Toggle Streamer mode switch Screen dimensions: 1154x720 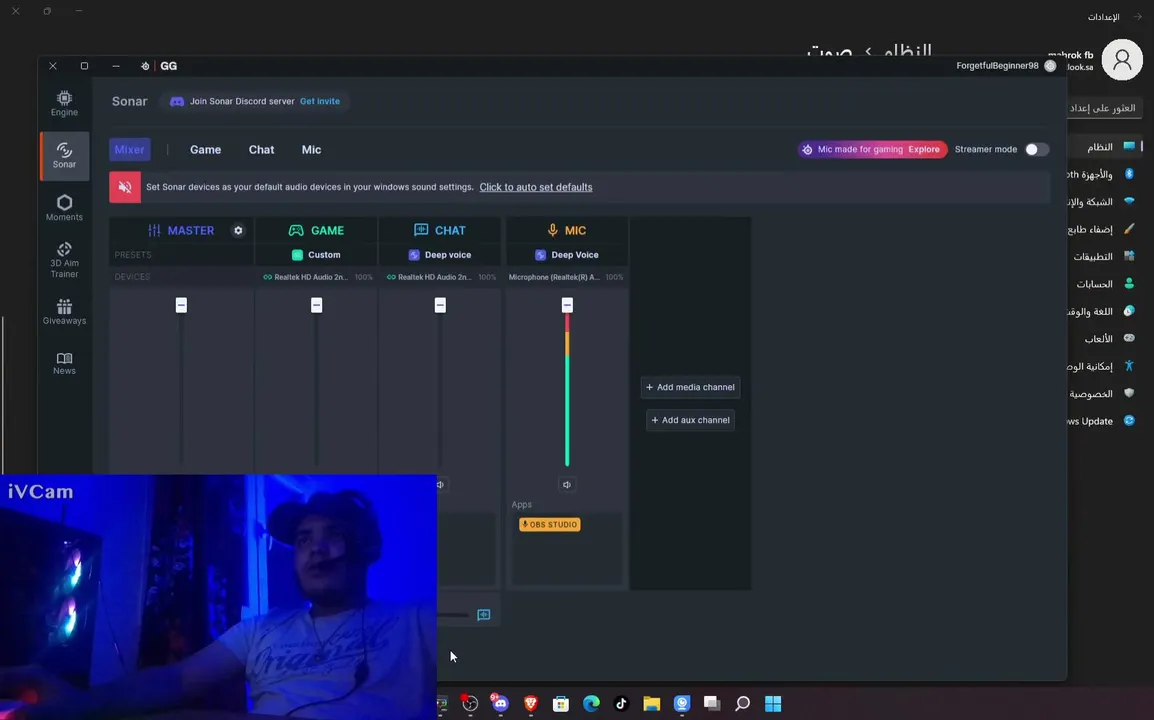tap(1037, 149)
